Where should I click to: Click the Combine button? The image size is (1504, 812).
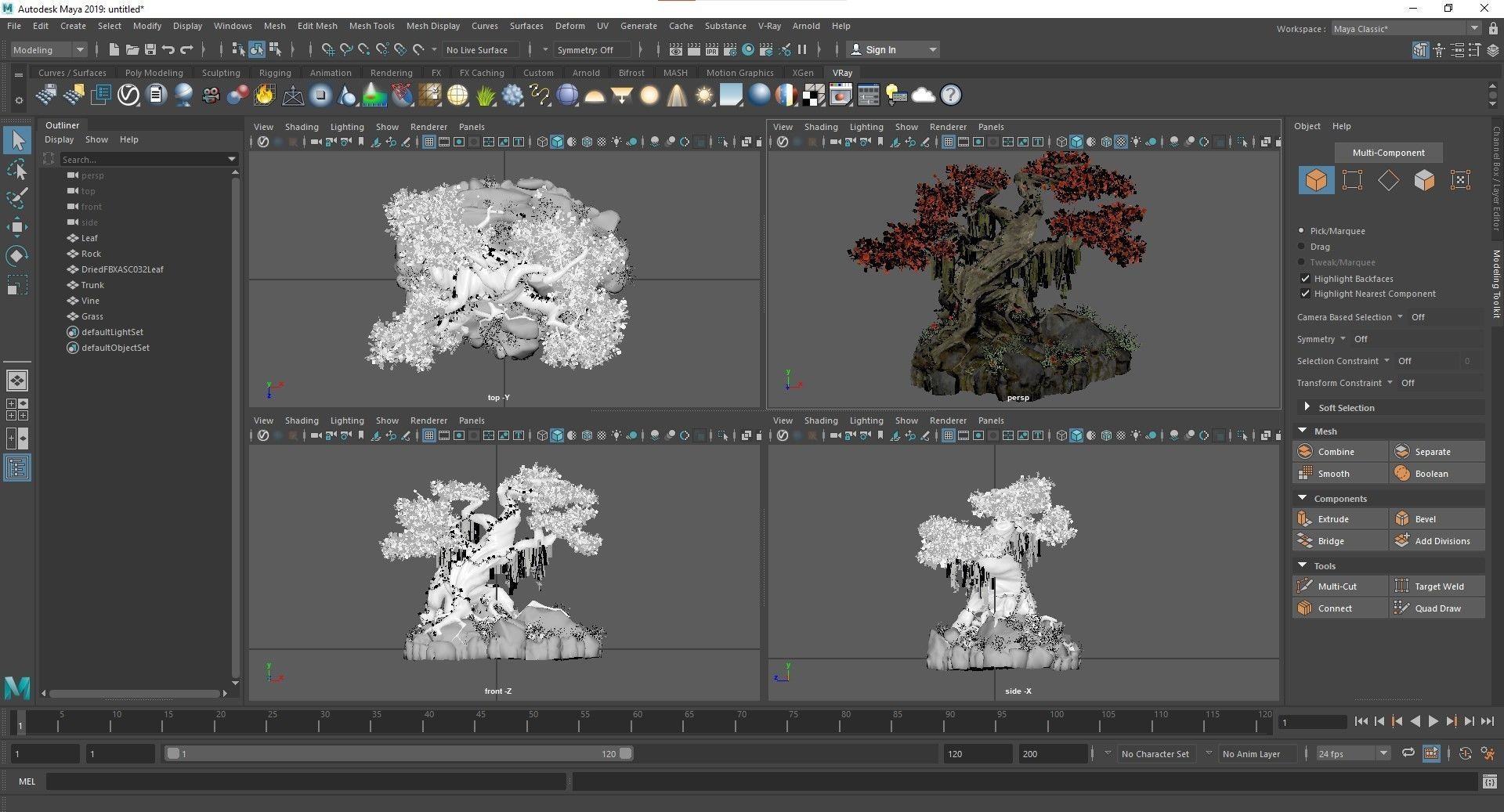[1339, 452]
